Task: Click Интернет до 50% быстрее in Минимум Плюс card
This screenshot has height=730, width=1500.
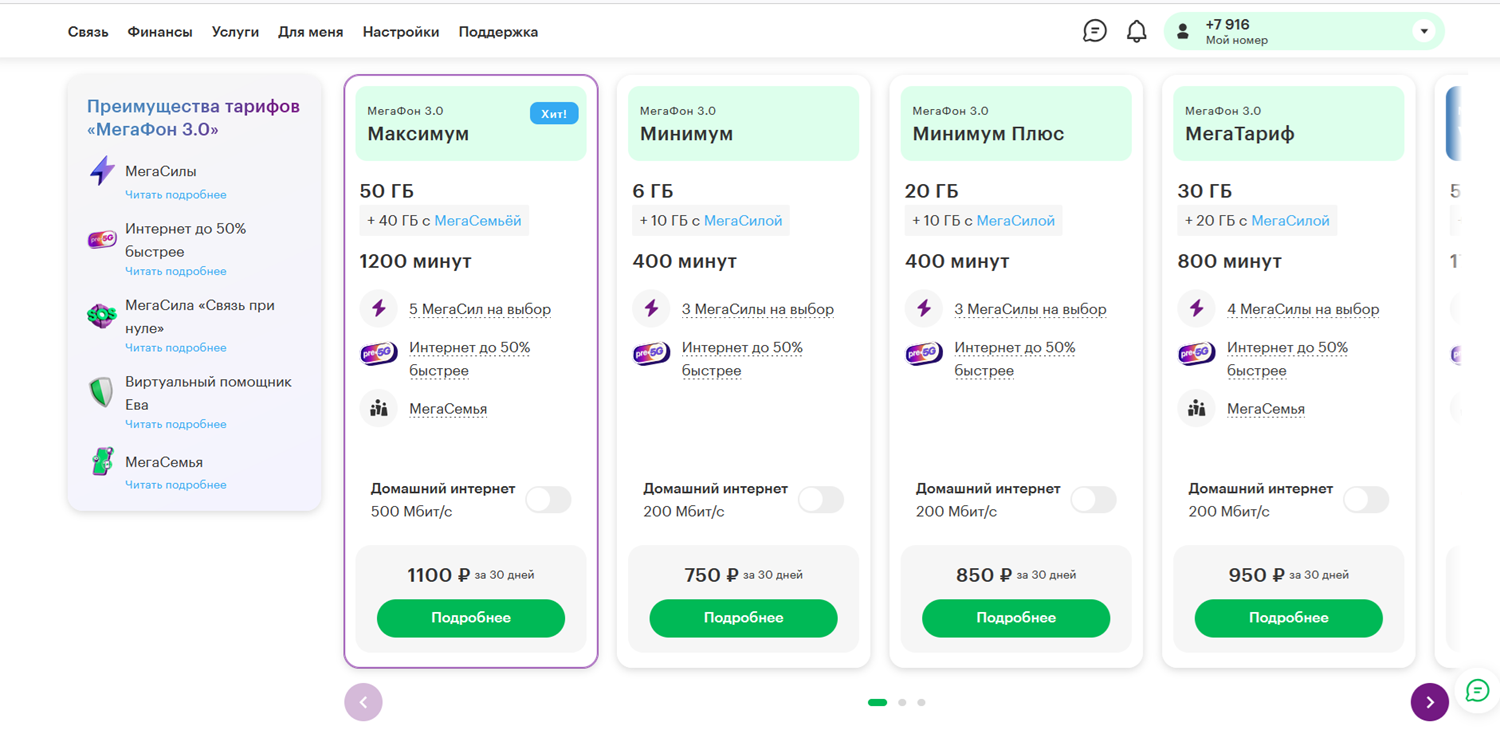Action: [1015, 359]
